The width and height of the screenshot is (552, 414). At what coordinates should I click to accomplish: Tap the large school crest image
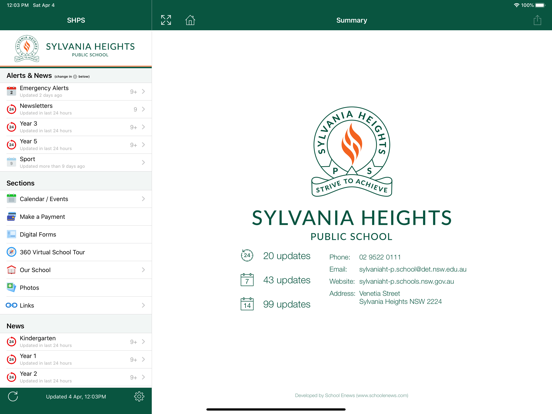352,152
